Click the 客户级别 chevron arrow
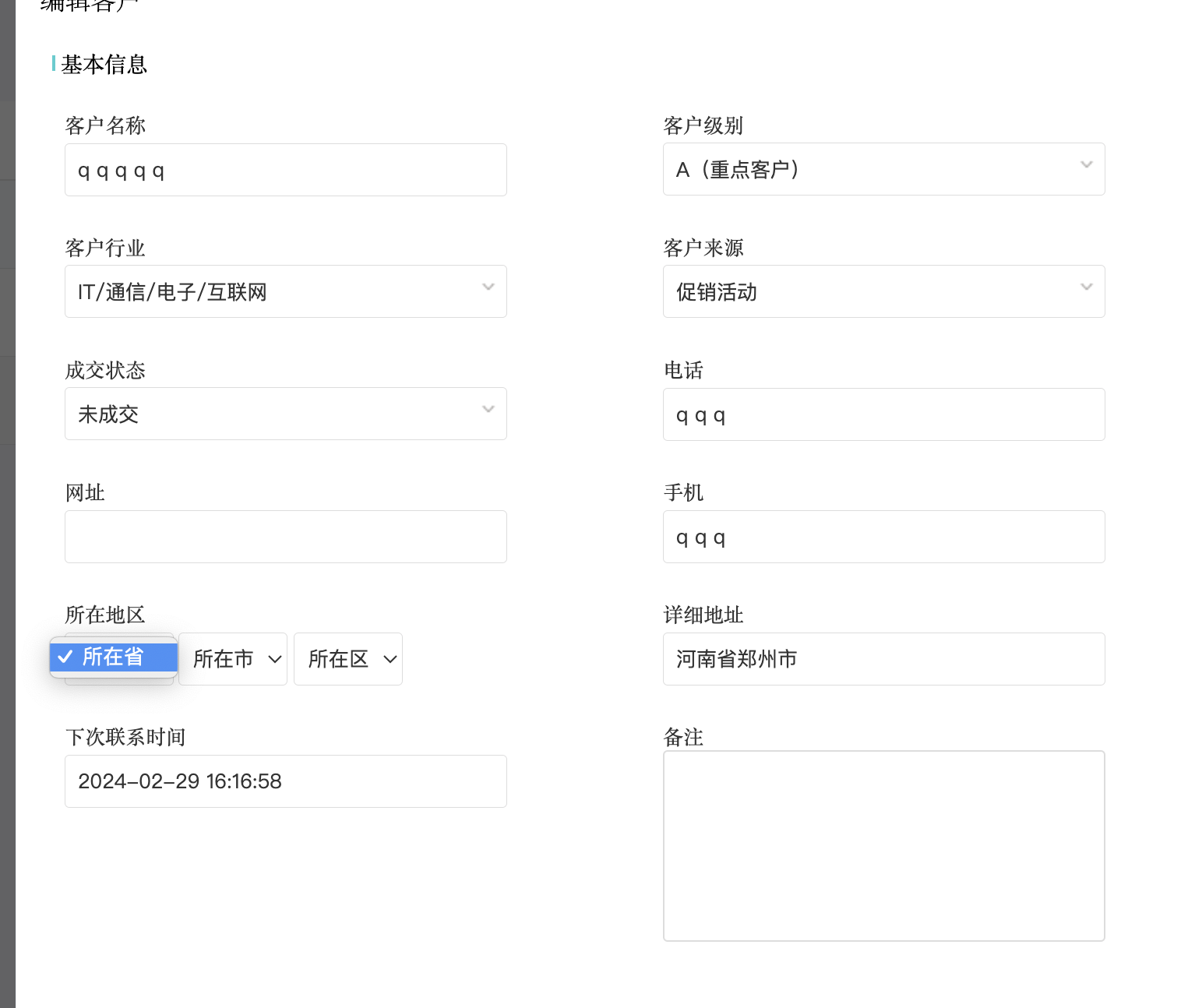 click(x=1087, y=165)
